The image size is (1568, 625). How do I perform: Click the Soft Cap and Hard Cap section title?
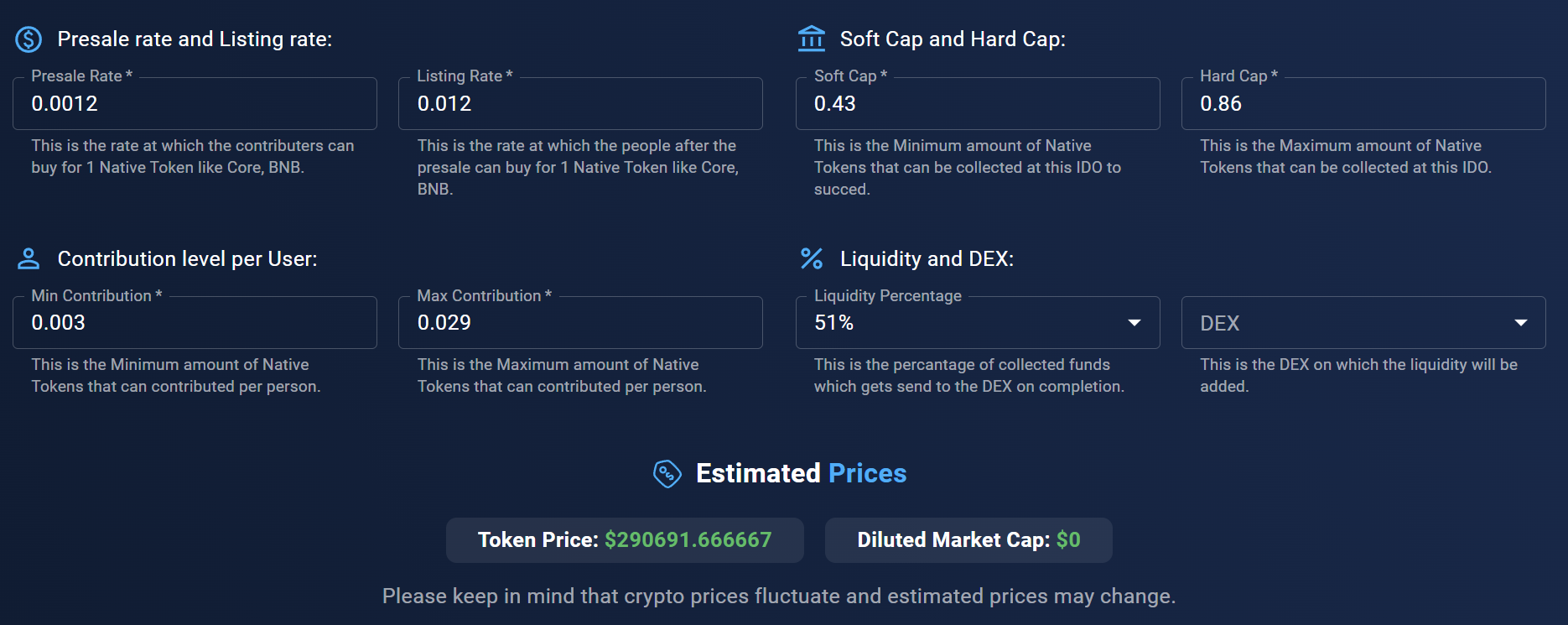point(952,38)
